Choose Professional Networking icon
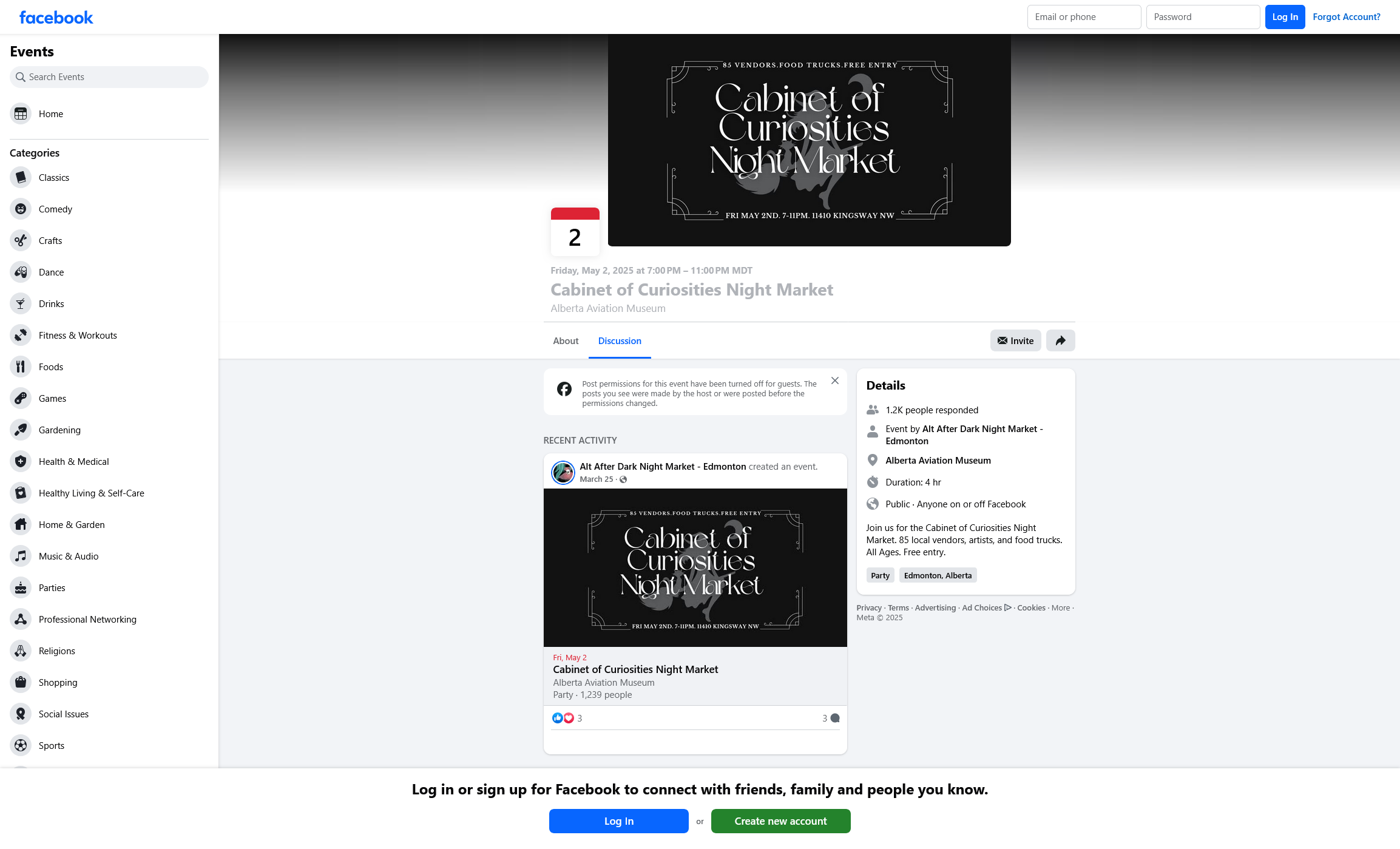The image size is (1400, 849). click(21, 619)
